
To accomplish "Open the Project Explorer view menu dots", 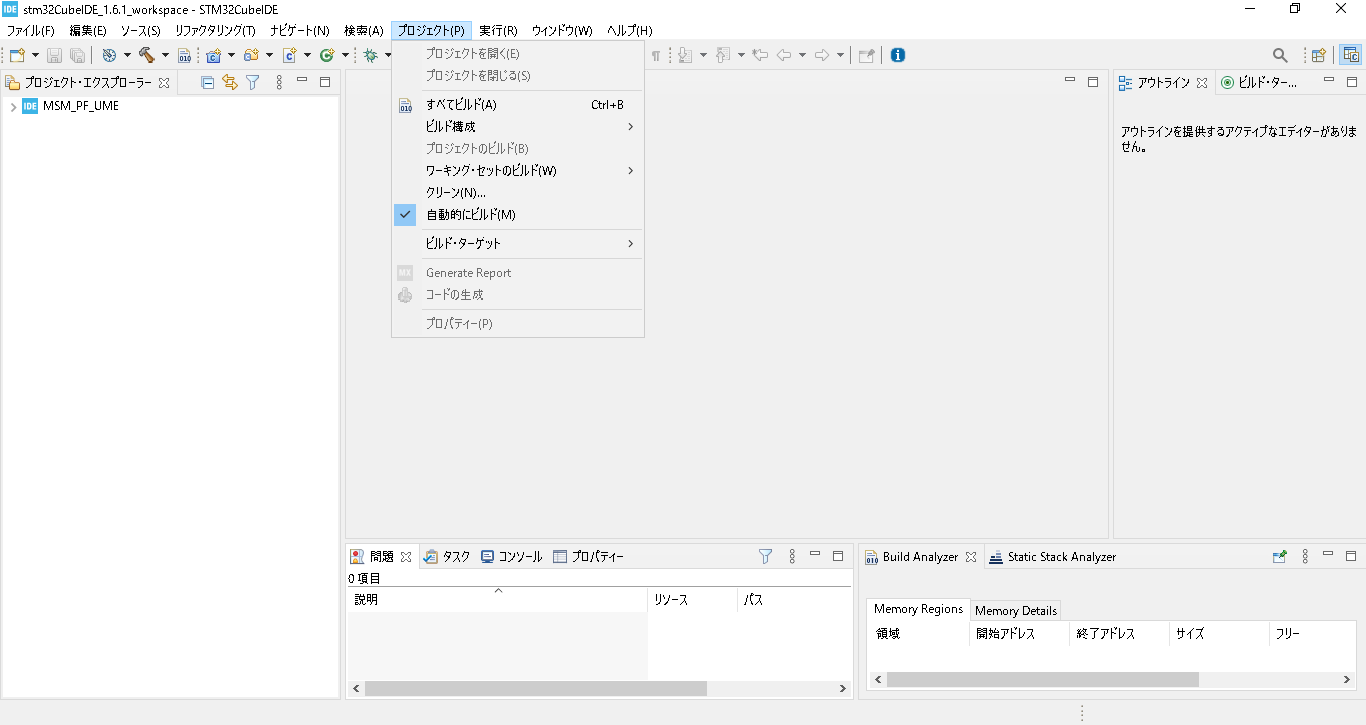I will tap(279, 82).
